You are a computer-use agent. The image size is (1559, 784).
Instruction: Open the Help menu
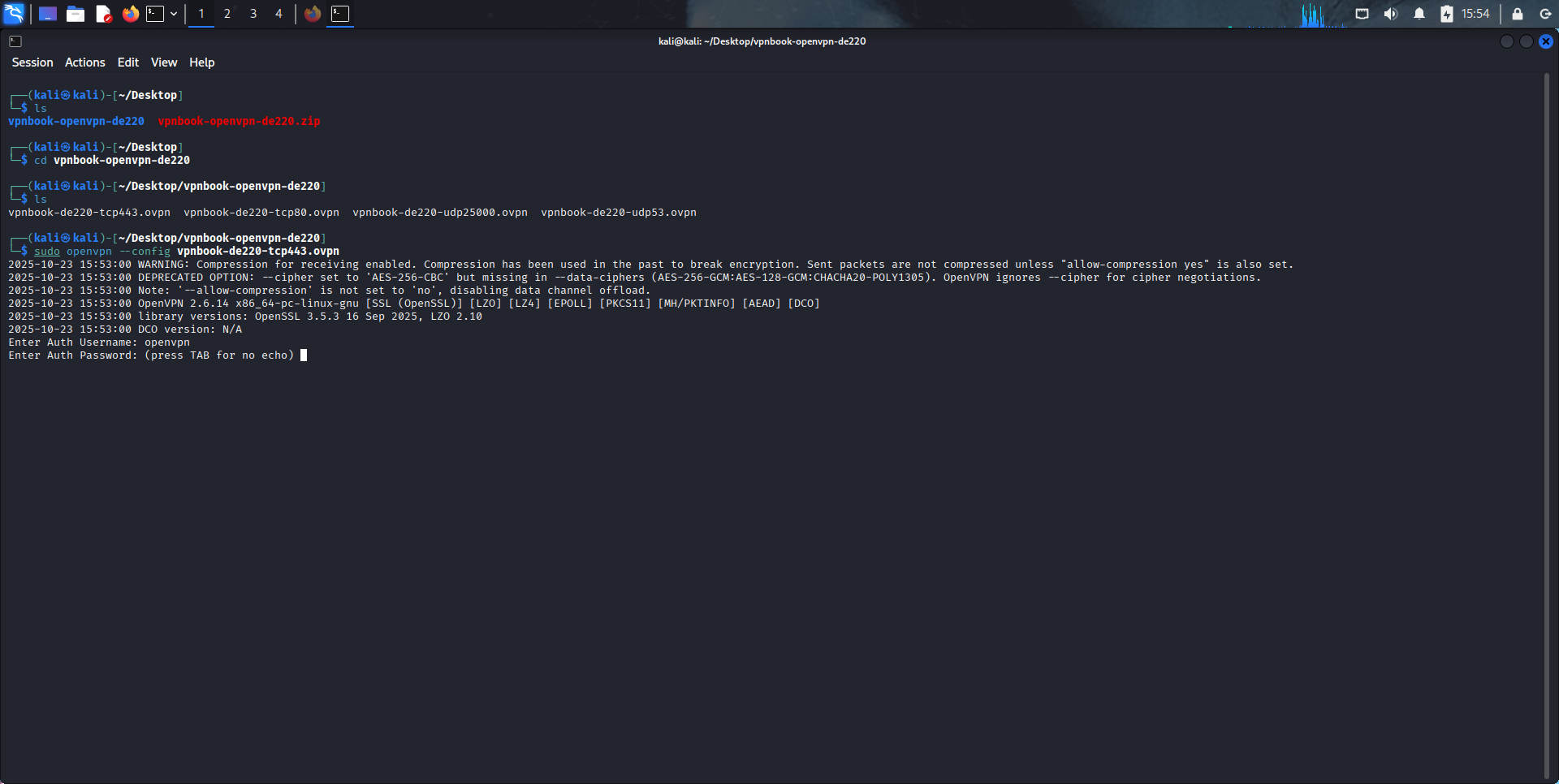(x=202, y=62)
